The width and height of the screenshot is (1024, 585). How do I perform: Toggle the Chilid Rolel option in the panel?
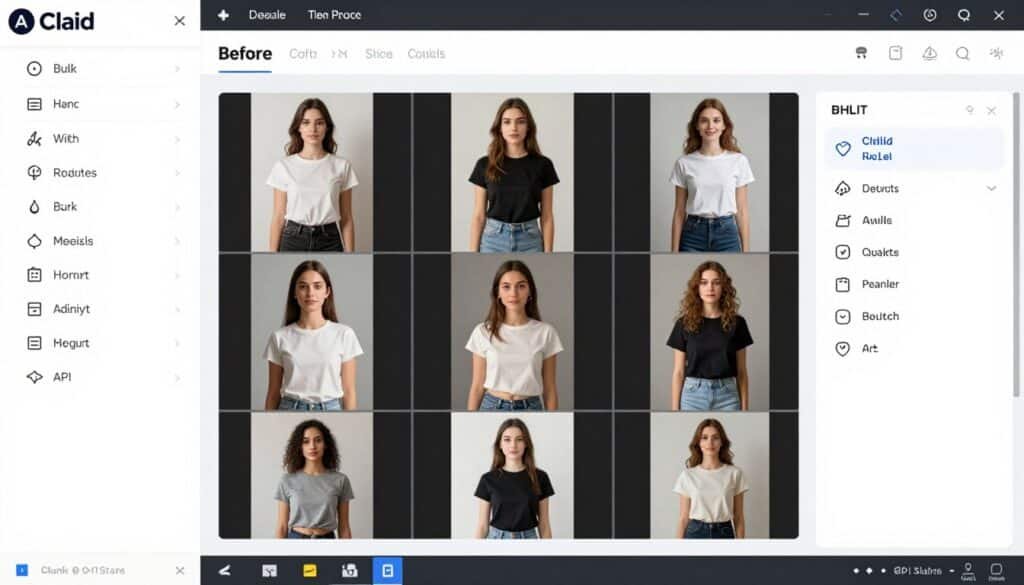pos(876,148)
